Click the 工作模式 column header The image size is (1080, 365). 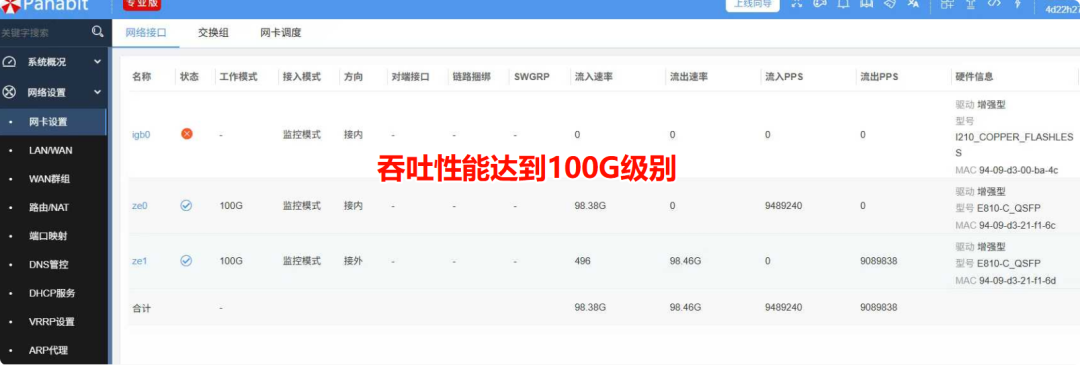pyautogui.click(x=238, y=77)
